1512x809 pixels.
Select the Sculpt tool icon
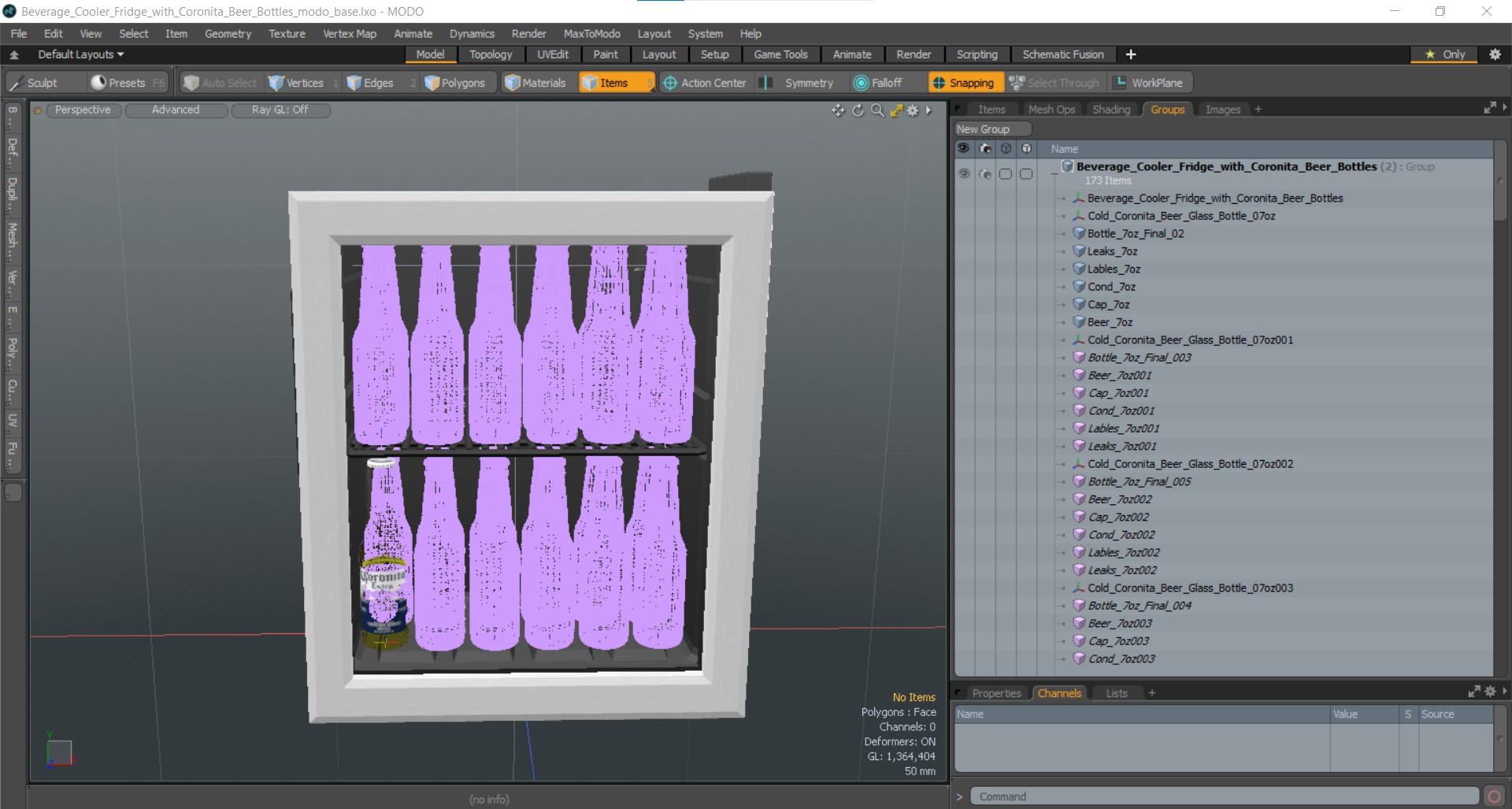click(x=17, y=83)
